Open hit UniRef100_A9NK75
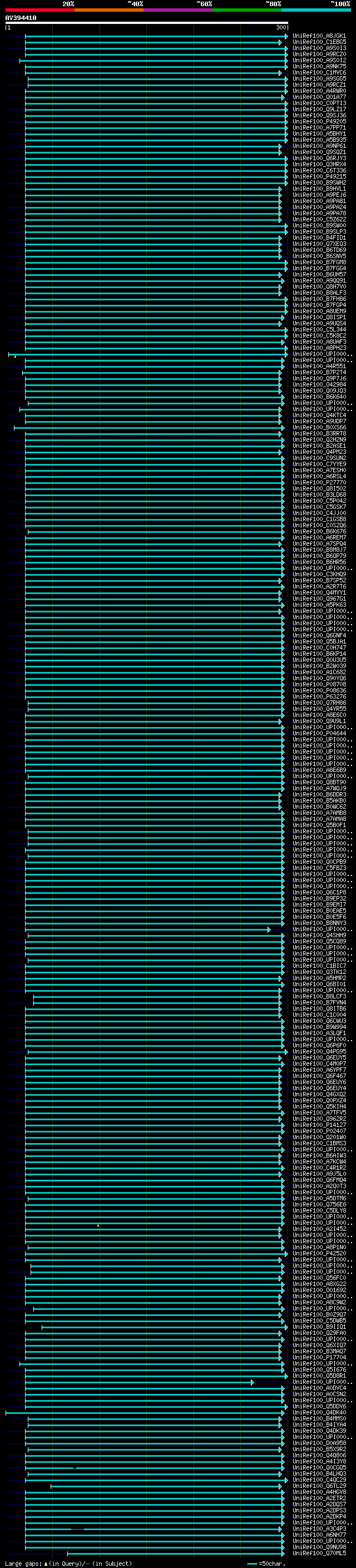356x1568 pixels. pos(319,66)
